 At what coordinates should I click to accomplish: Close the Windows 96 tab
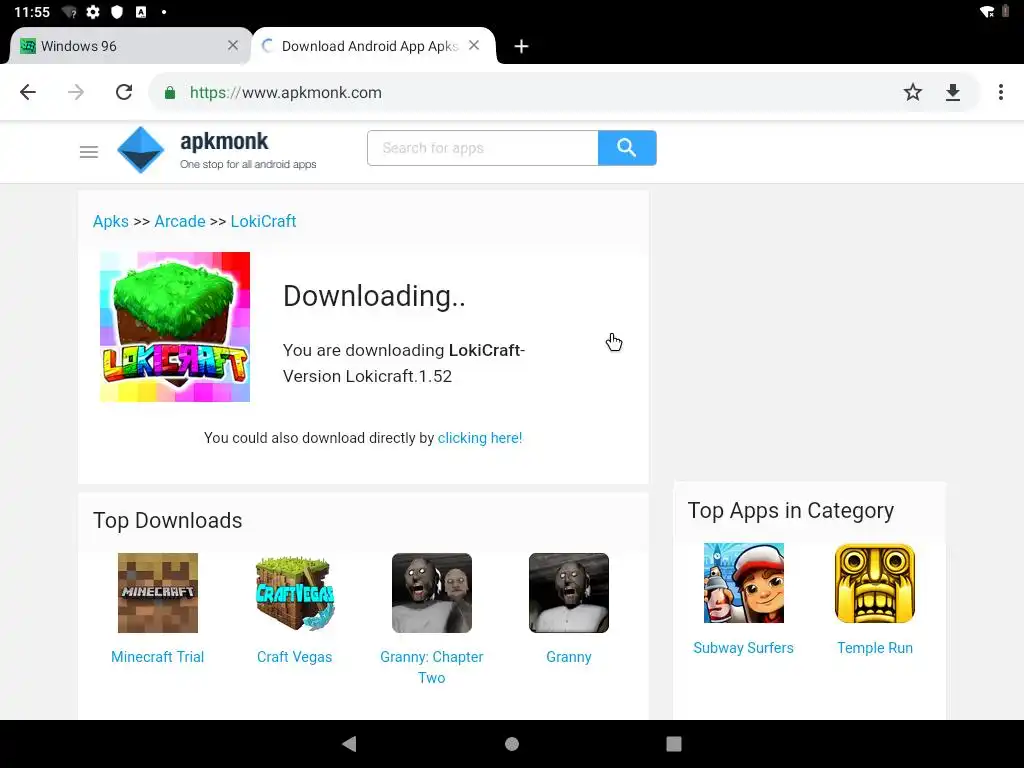pos(232,45)
